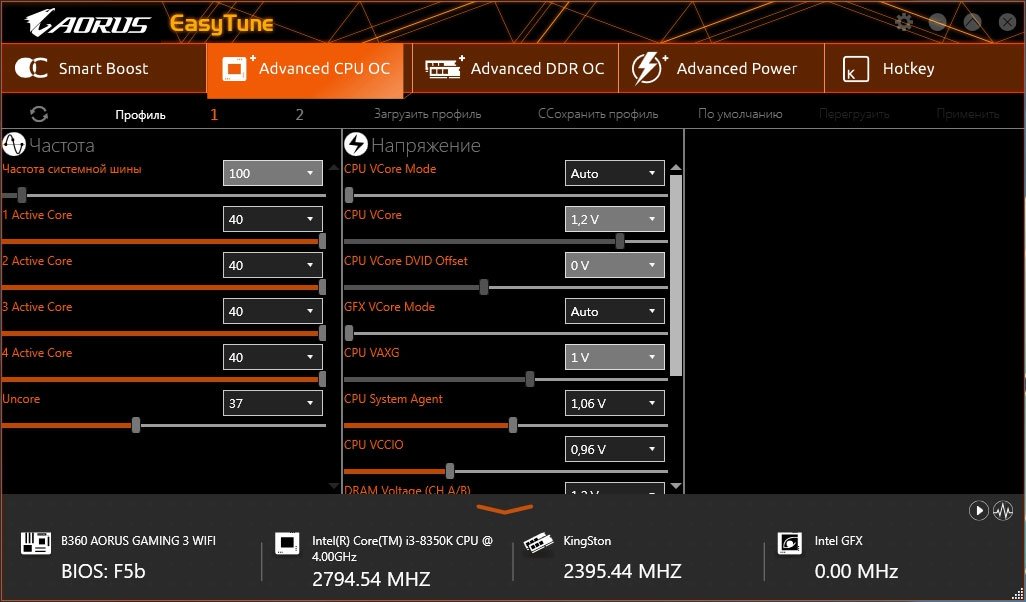1026x602 pixels.
Task: Select profile 2
Action: coord(300,115)
